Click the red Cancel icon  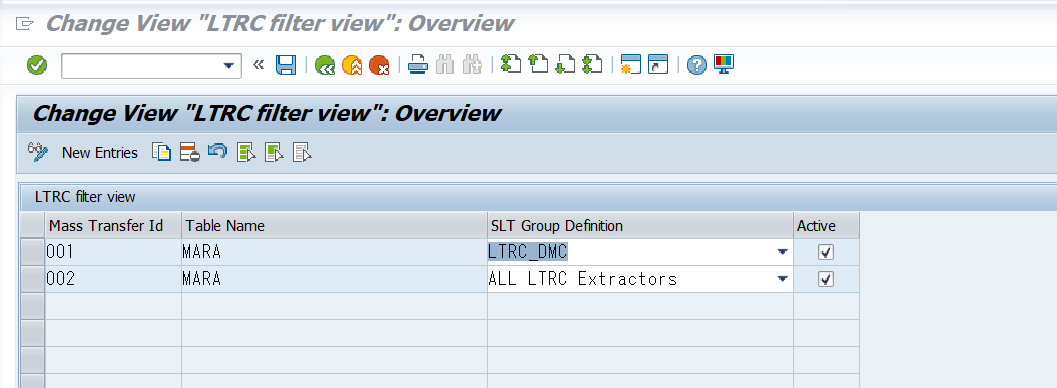[380, 65]
